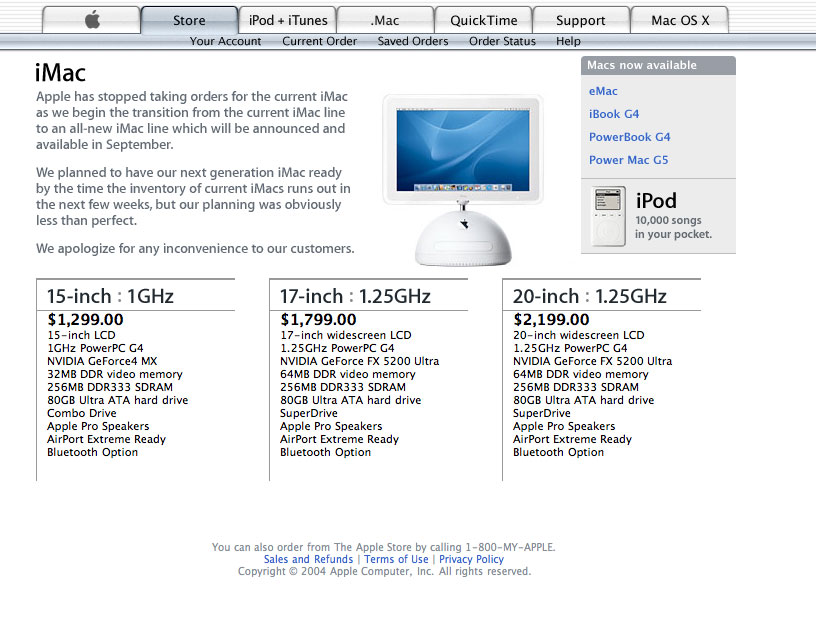Click the Copyright 2004 Apple Computer line
The image size is (816, 625).
click(385, 571)
